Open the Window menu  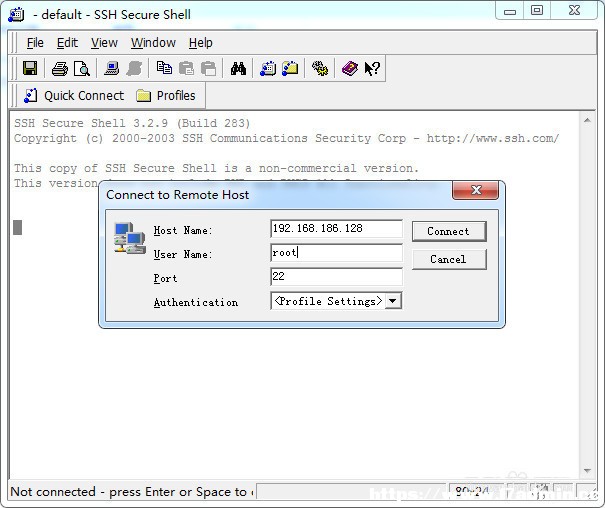click(153, 43)
